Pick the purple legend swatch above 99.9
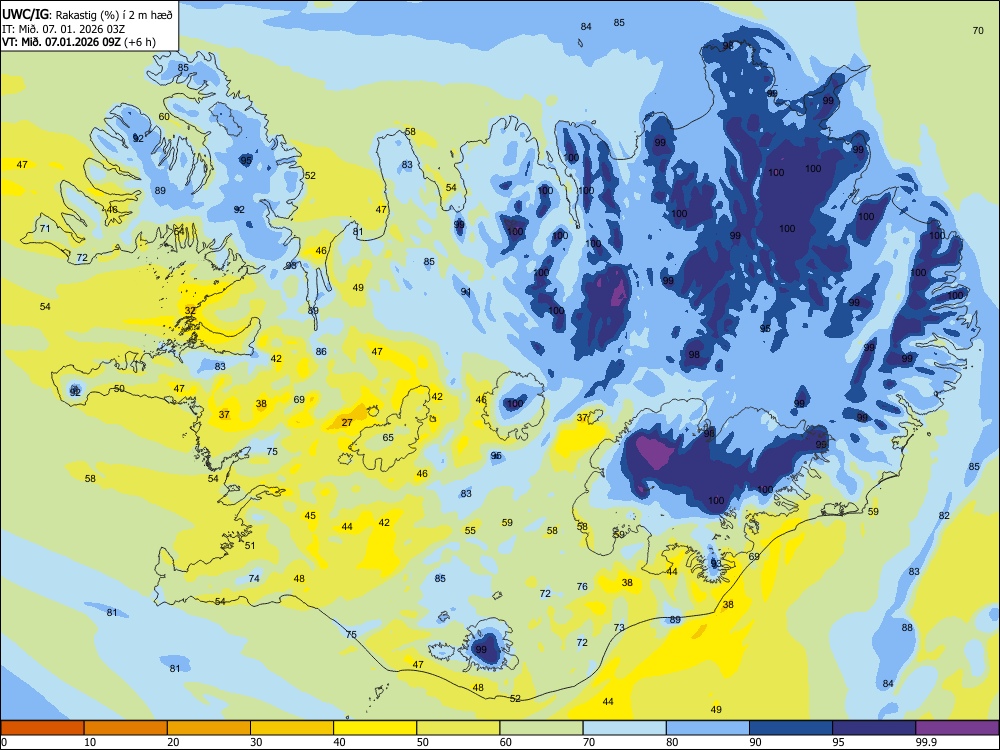 click(x=957, y=728)
